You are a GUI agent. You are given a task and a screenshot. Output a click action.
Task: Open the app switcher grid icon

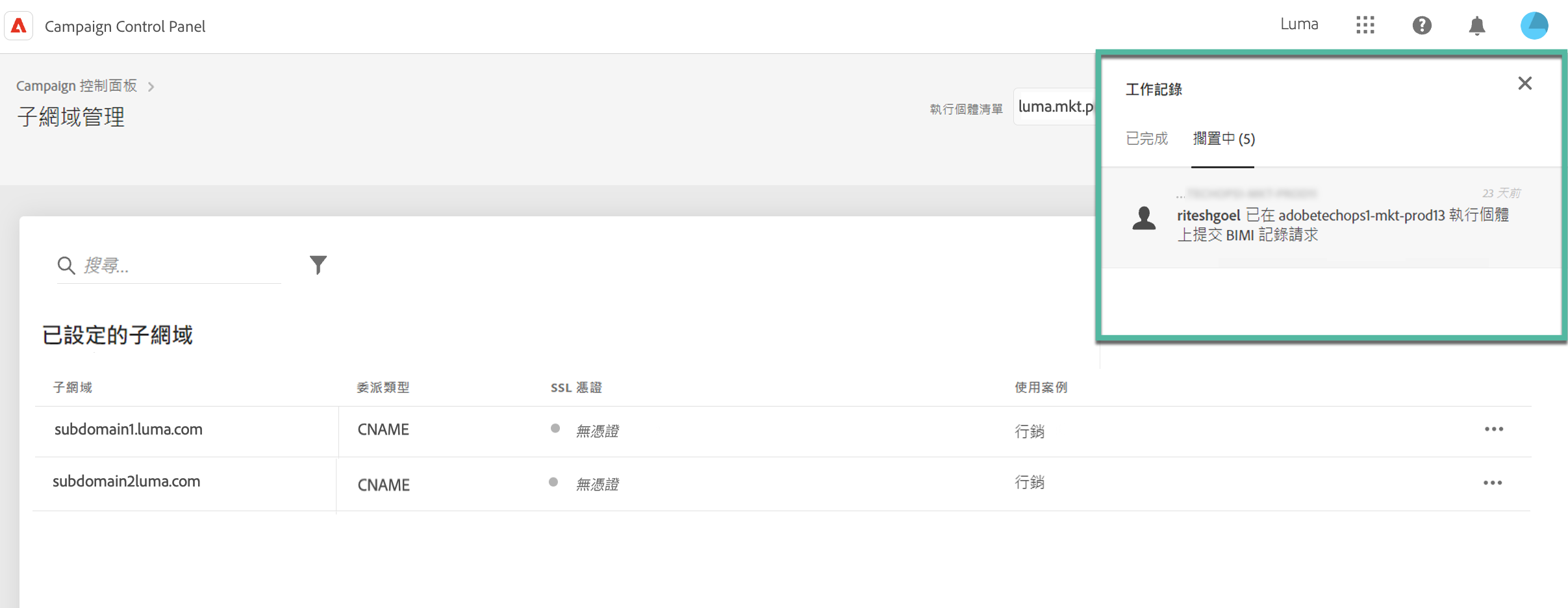1365,25
